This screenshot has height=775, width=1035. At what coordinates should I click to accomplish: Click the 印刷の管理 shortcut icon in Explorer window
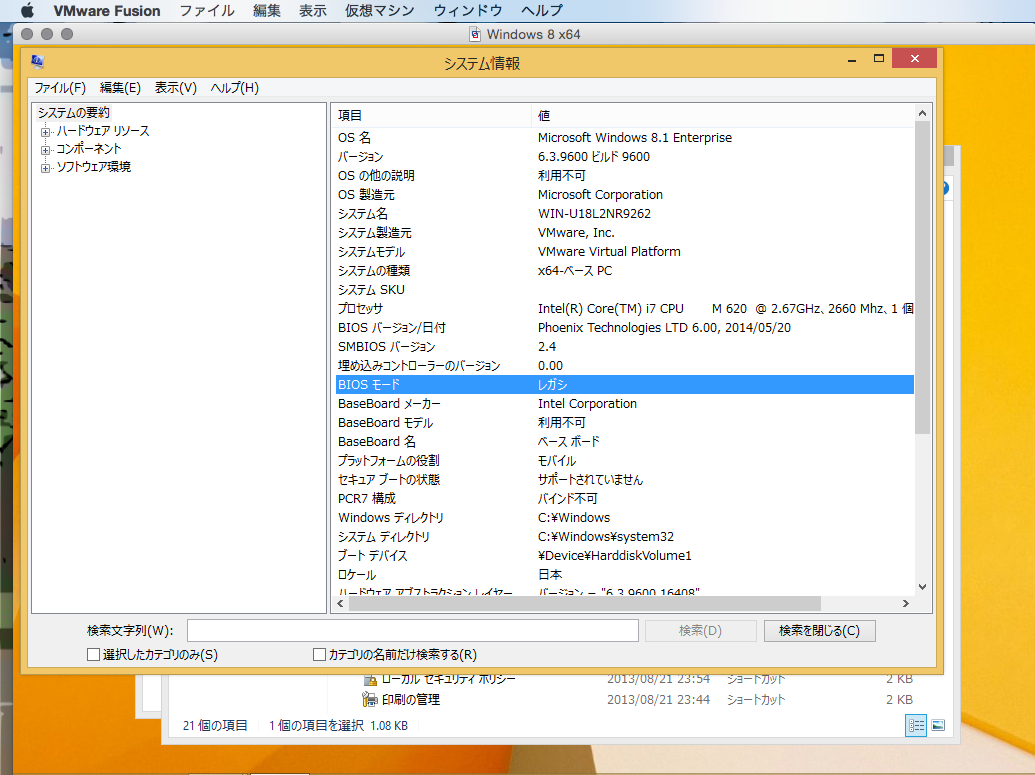pos(370,699)
